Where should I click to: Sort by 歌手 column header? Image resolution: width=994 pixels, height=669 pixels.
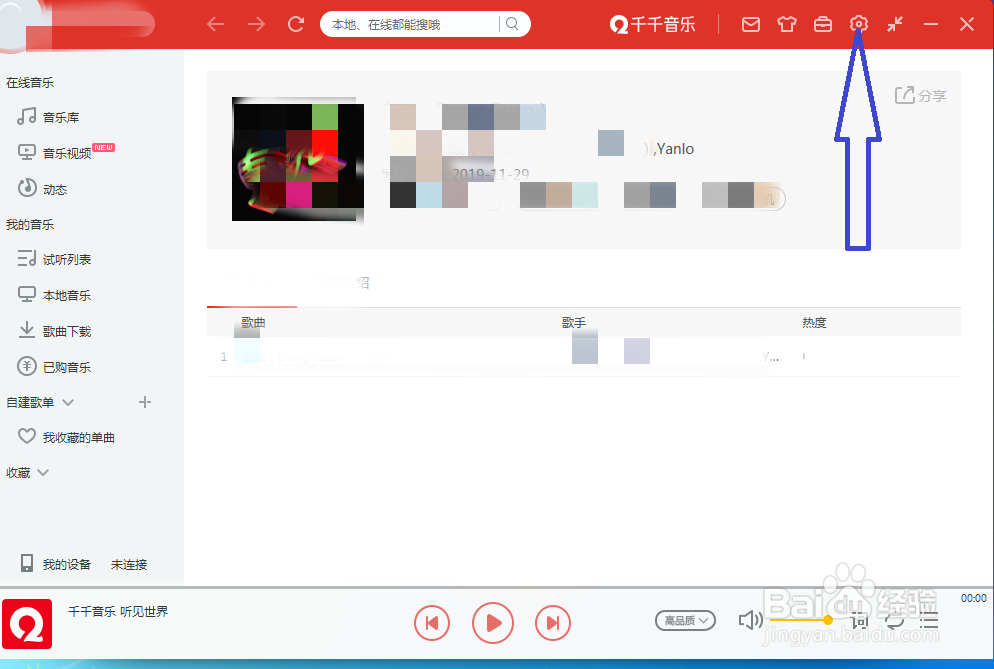[x=574, y=322]
